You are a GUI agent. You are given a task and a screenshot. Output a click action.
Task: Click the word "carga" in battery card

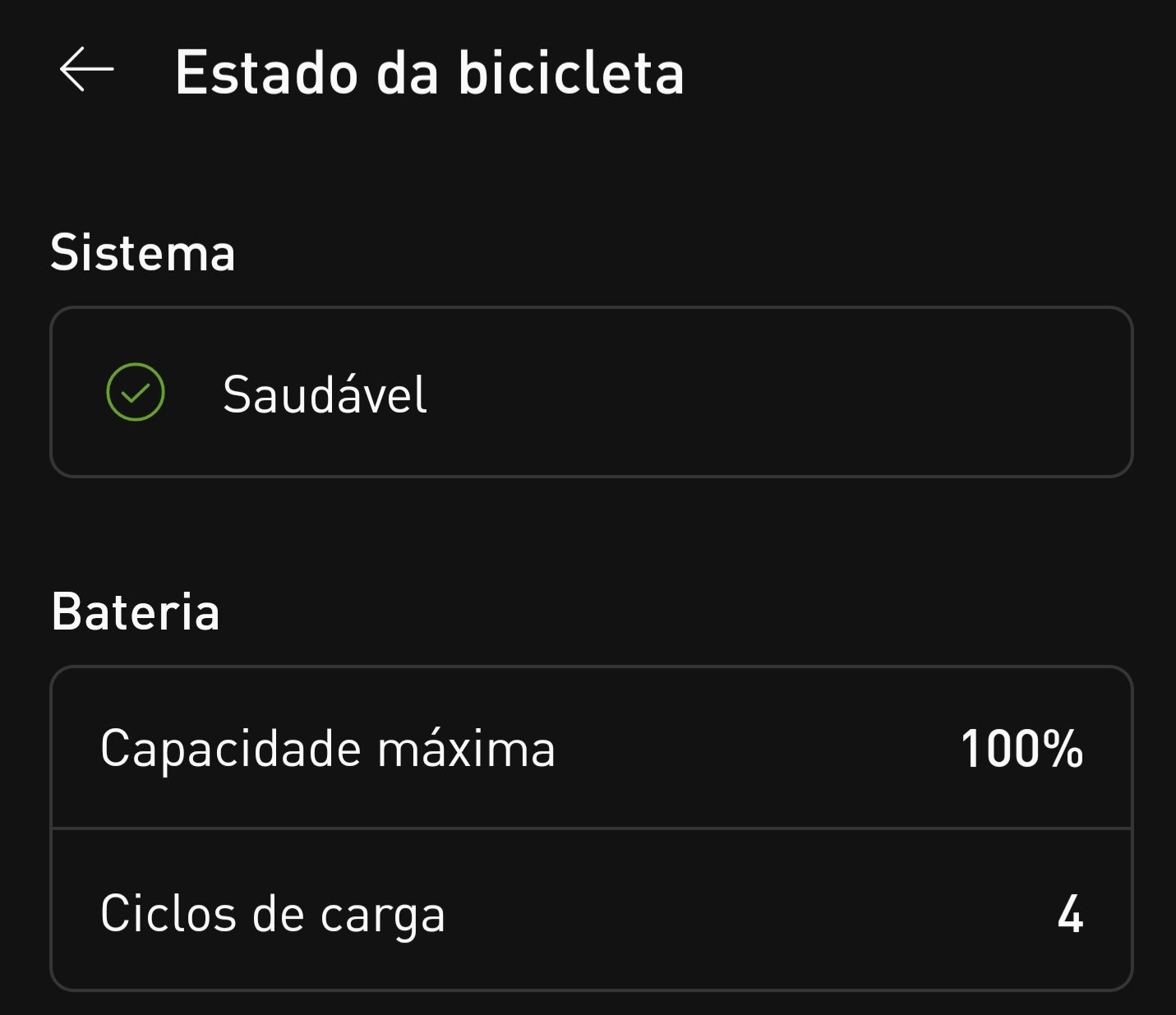(x=382, y=916)
